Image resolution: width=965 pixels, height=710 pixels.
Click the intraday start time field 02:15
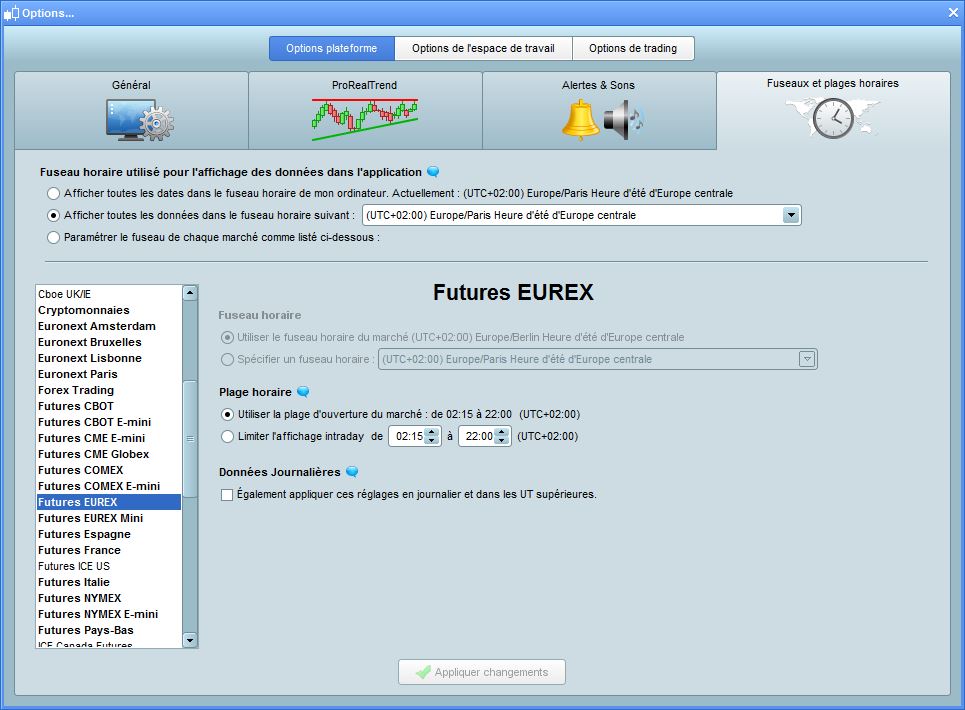(407, 436)
